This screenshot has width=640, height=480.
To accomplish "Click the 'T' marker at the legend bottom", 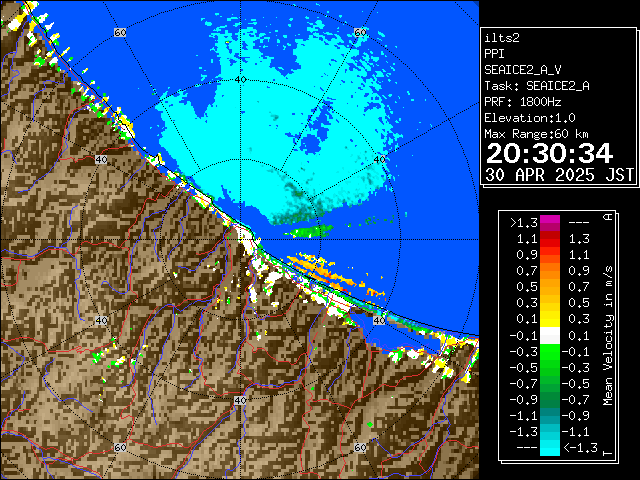I will point(608,453).
